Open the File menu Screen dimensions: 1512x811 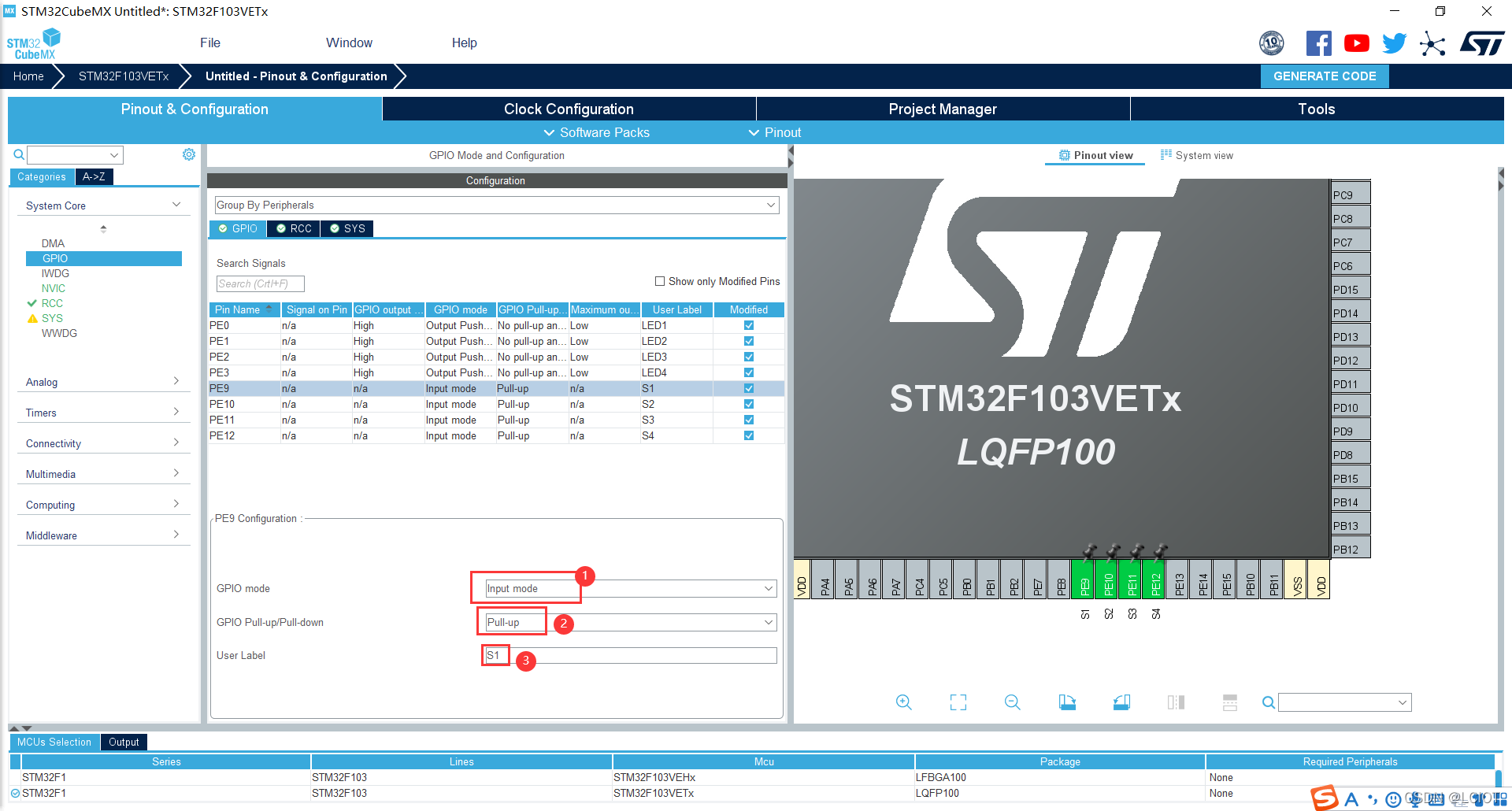coord(210,43)
